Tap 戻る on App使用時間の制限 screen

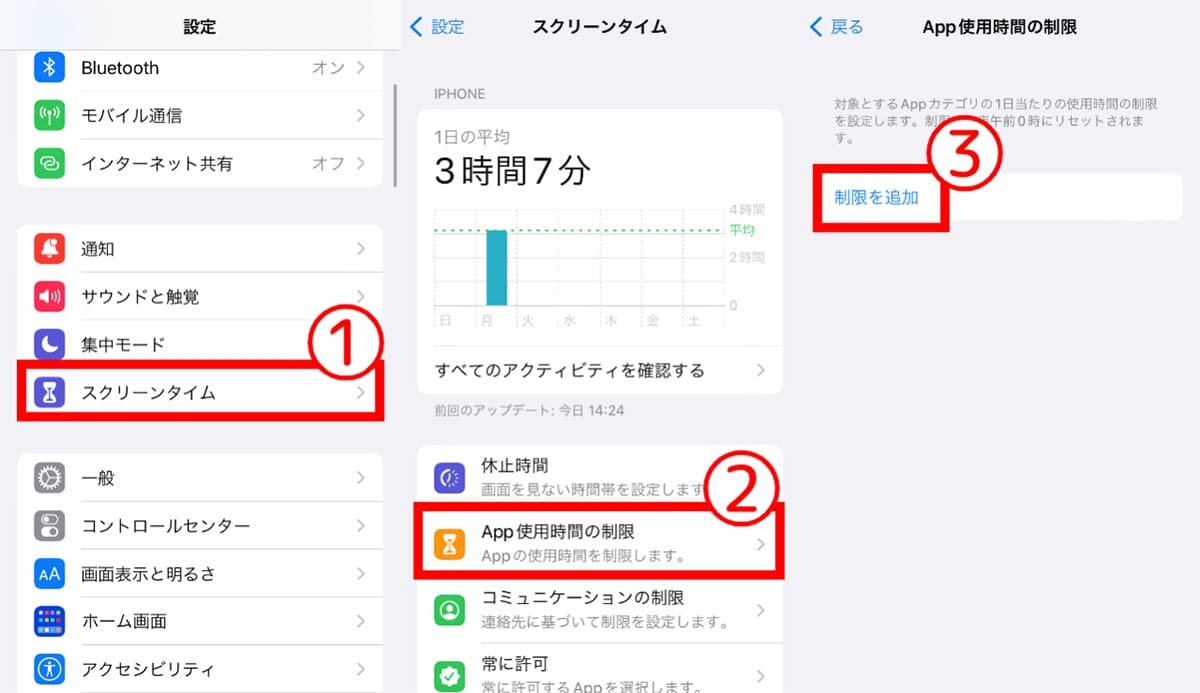[836, 27]
